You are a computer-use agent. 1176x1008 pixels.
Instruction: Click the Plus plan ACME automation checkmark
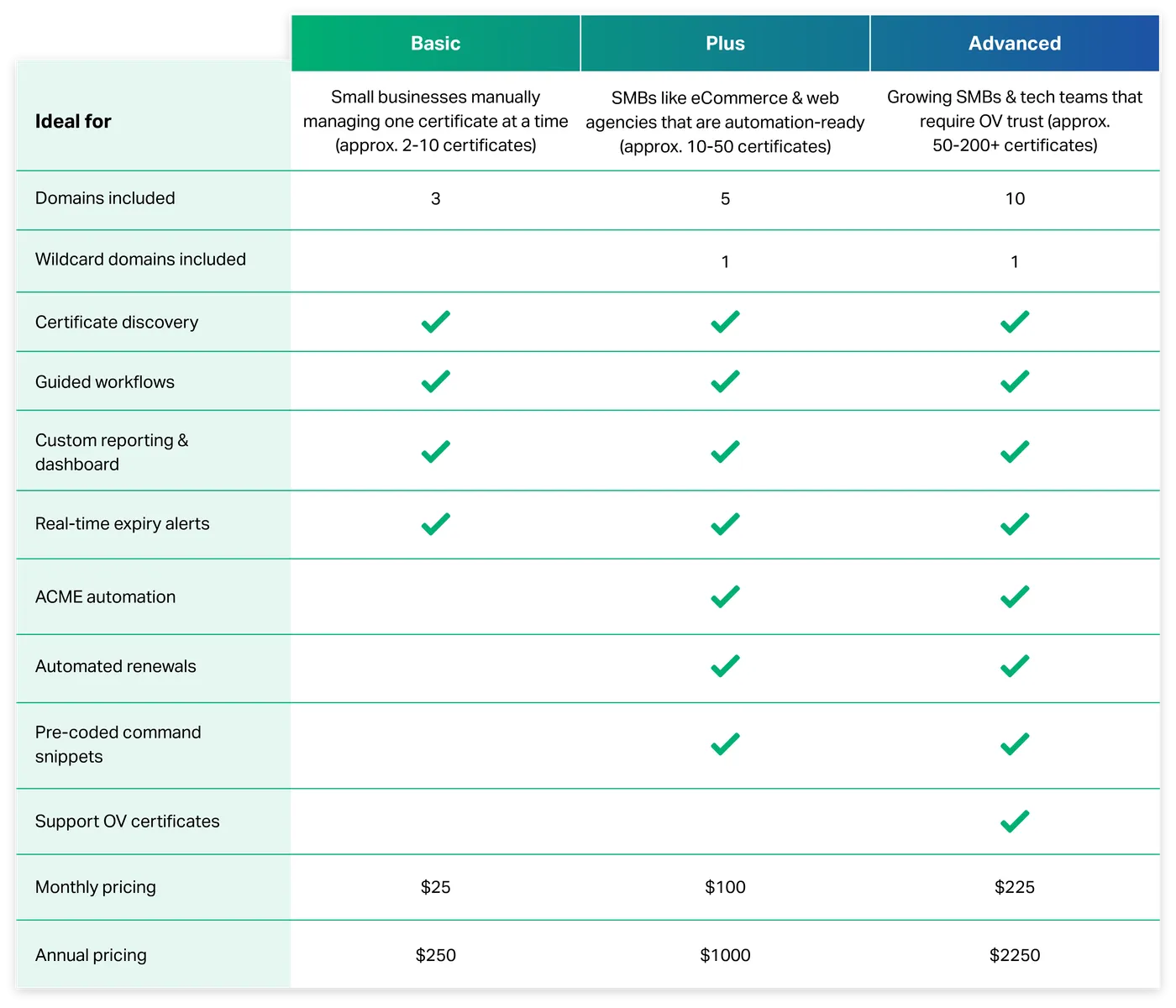coord(725,596)
